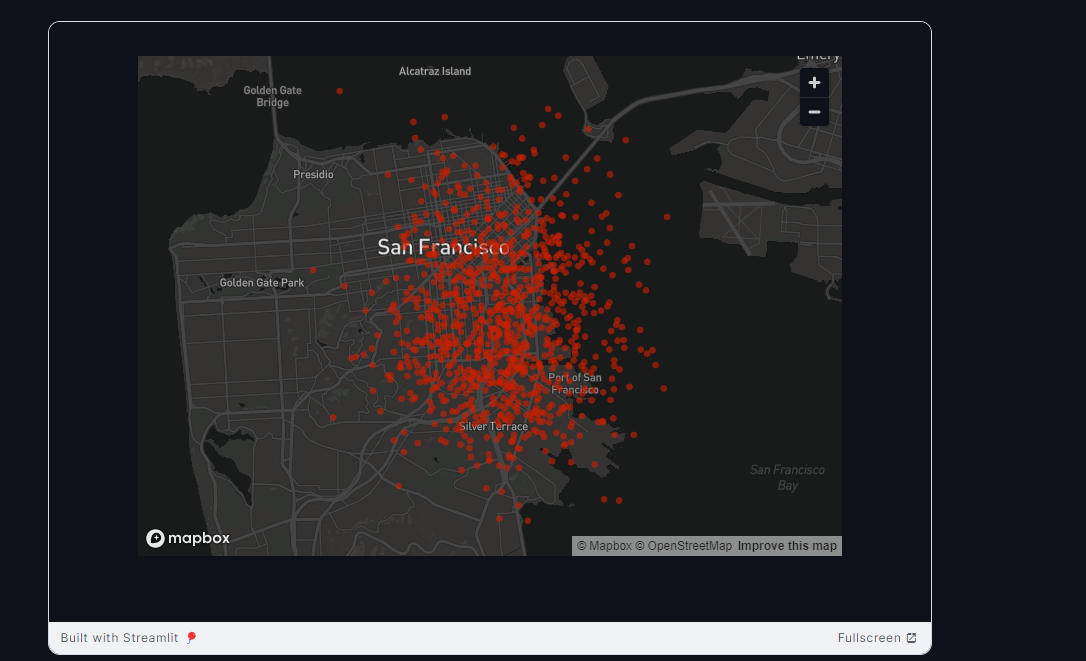Click the San Francisco Bay label

[x=787, y=477]
